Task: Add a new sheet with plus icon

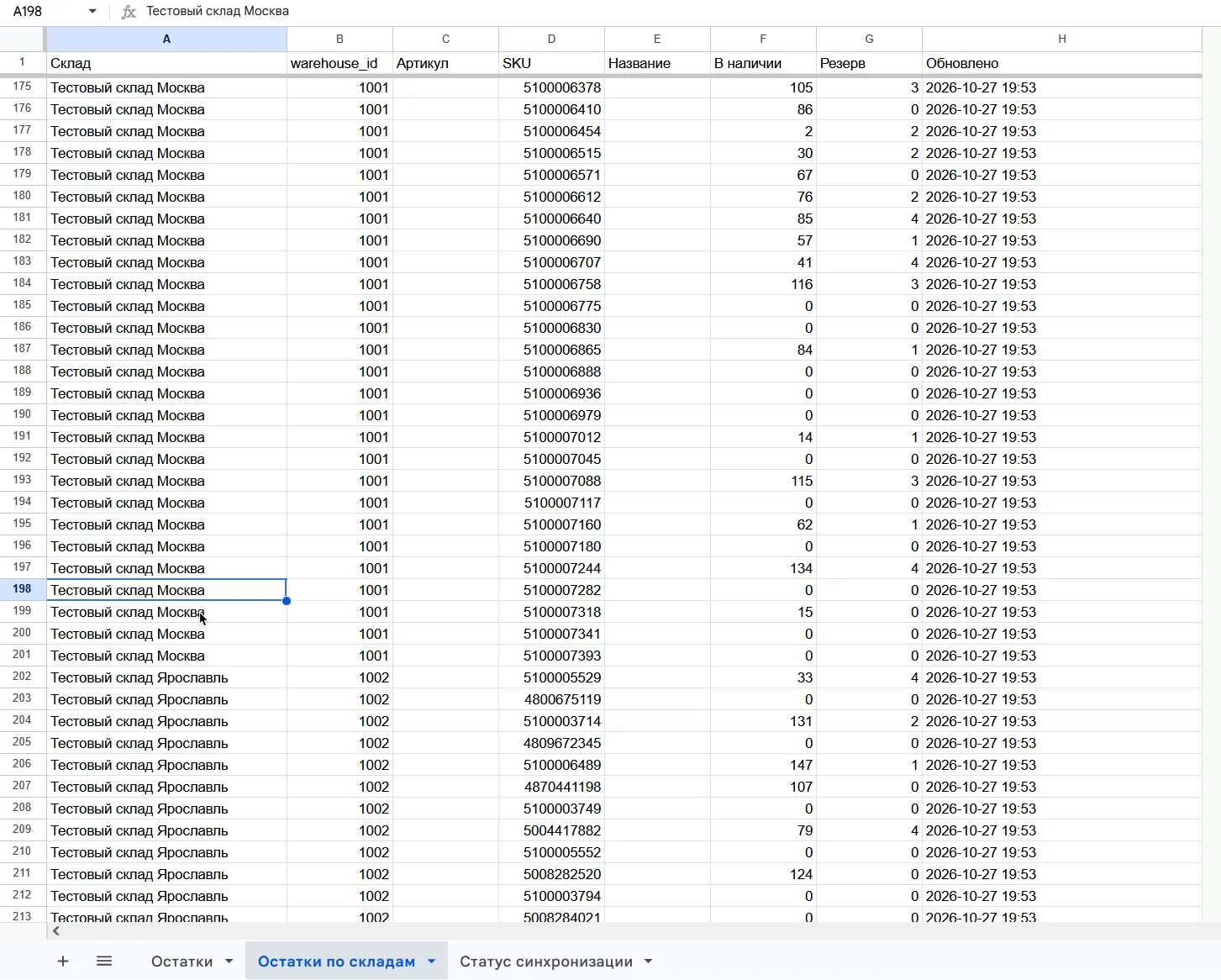Action: [63, 961]
